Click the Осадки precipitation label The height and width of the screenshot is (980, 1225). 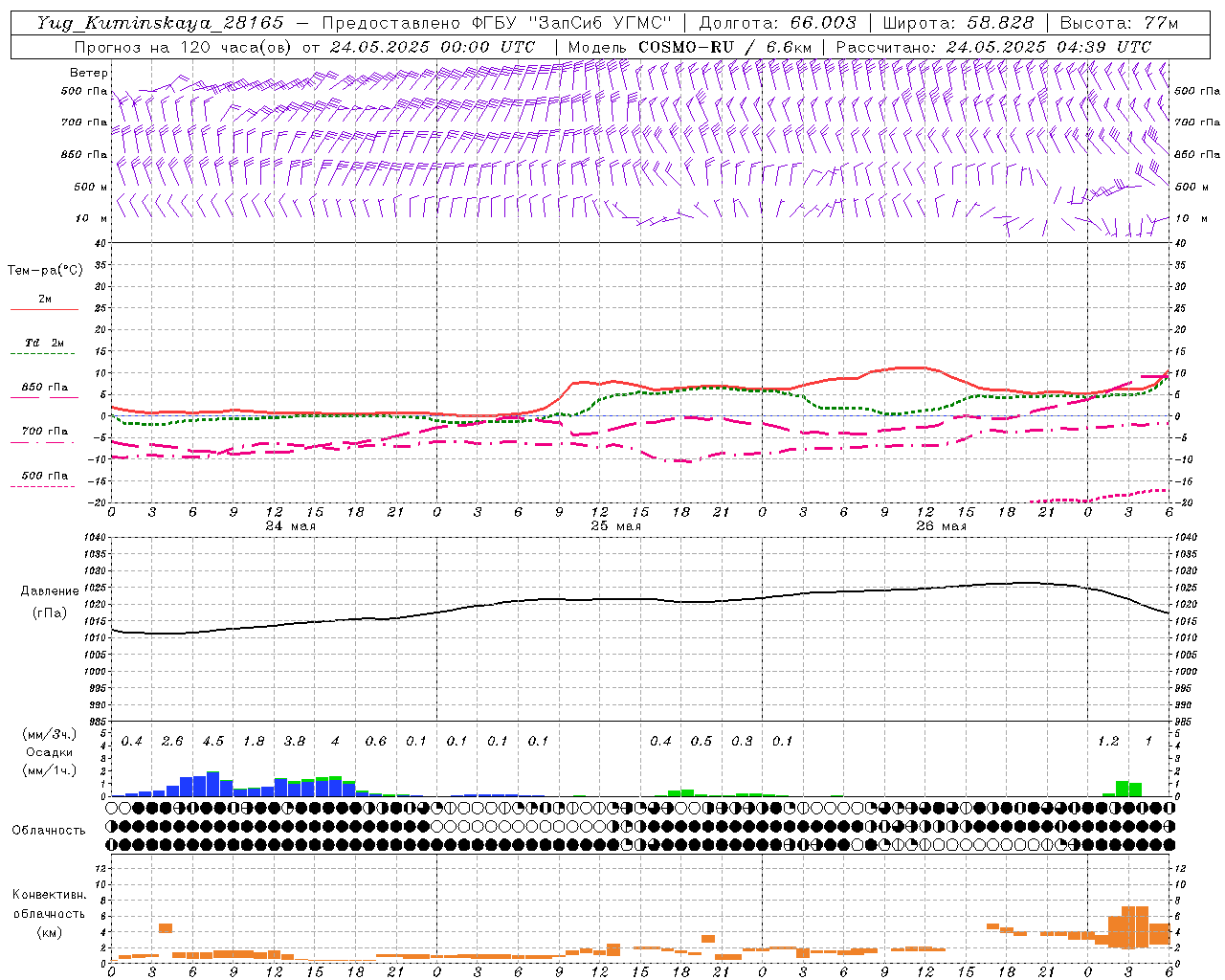coord(50,752)
